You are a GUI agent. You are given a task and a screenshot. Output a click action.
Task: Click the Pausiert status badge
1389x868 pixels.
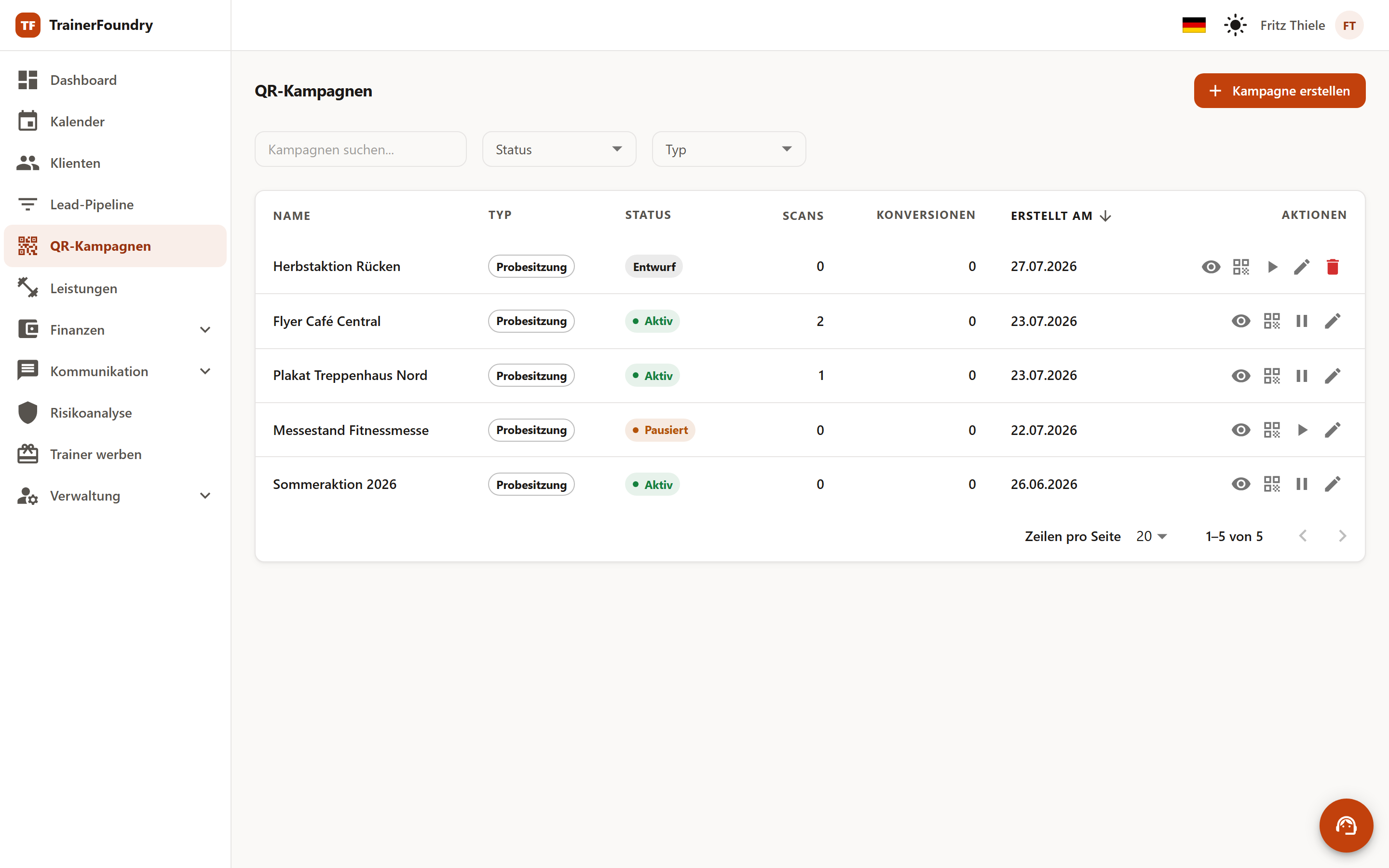(x=660, y=430)
